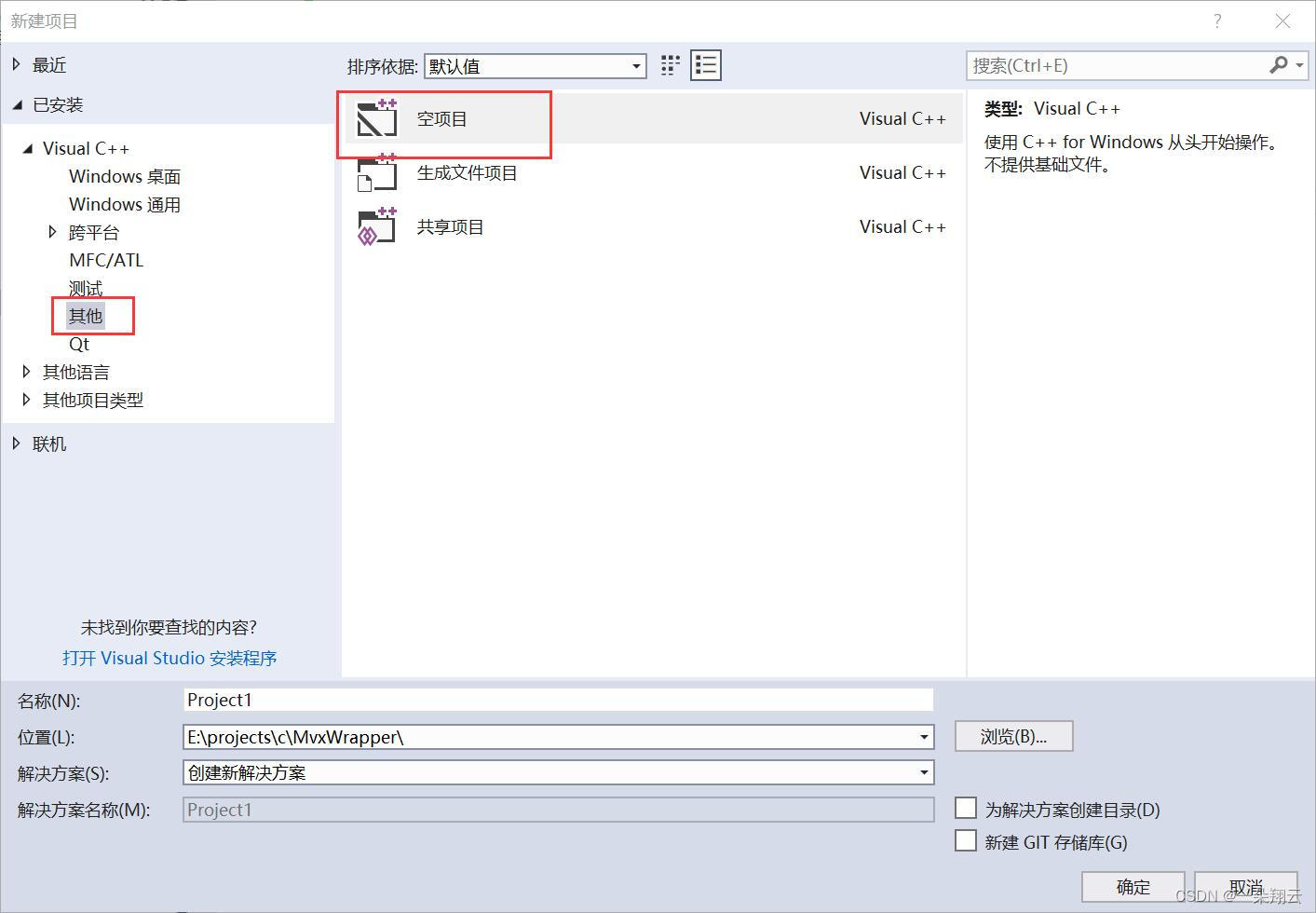This screenshot has width=1316, height=913.
Task: Click the search magnifier icon
Action: (x=1279, y=65)
